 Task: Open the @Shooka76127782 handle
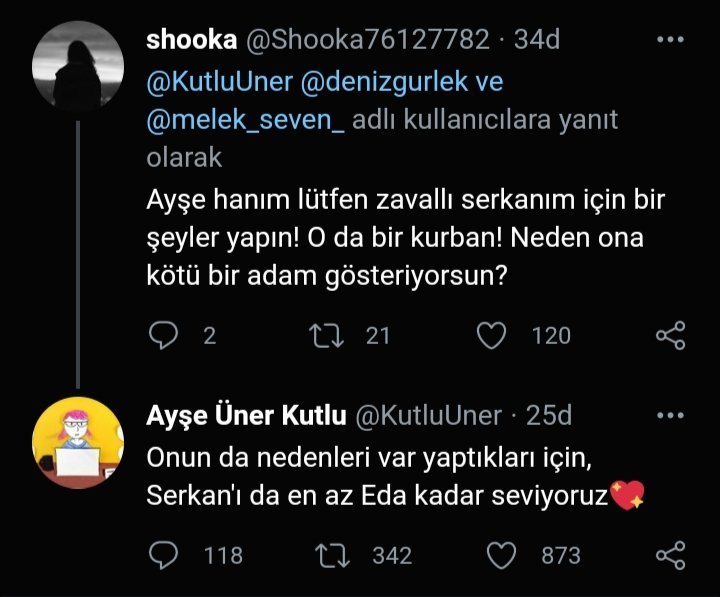coord(367,40)
